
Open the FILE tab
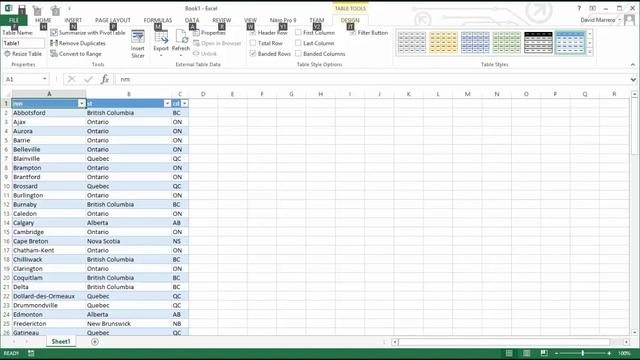(14, 20)
